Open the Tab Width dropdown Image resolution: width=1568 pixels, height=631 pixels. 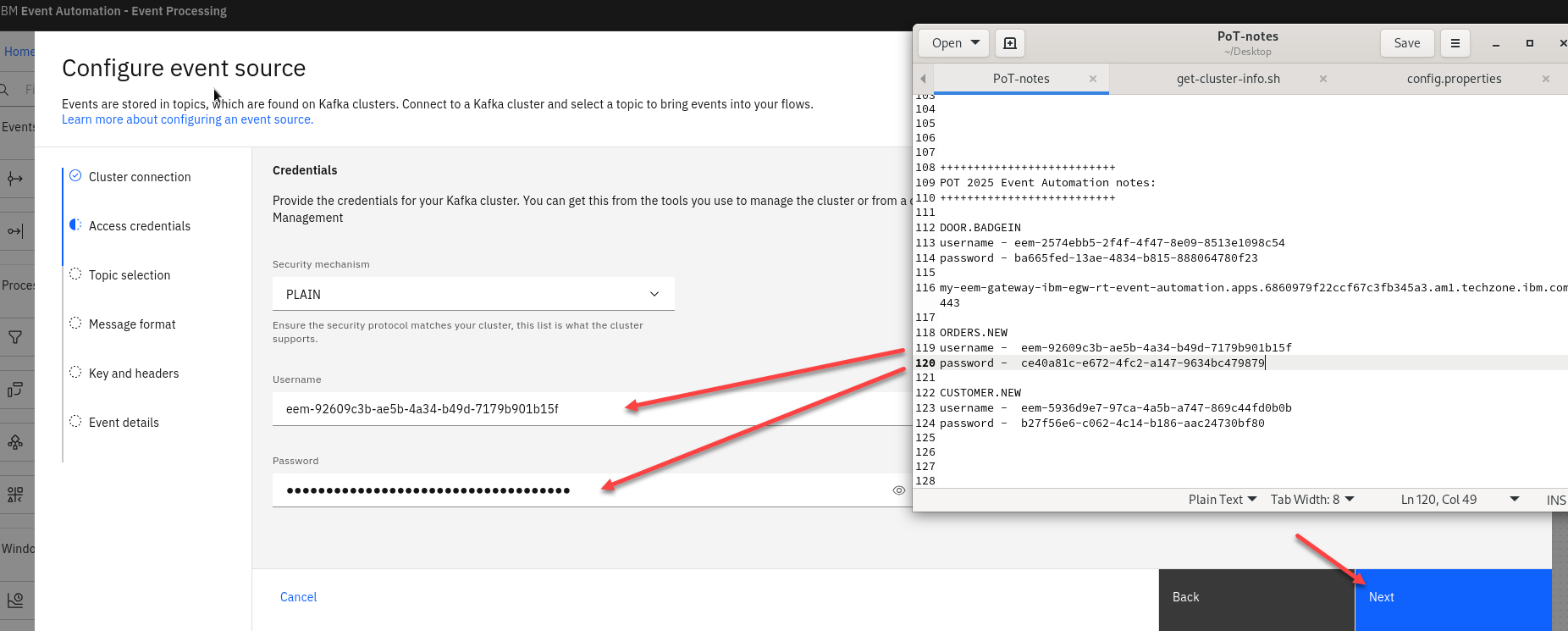click(x=1311, y=500)
